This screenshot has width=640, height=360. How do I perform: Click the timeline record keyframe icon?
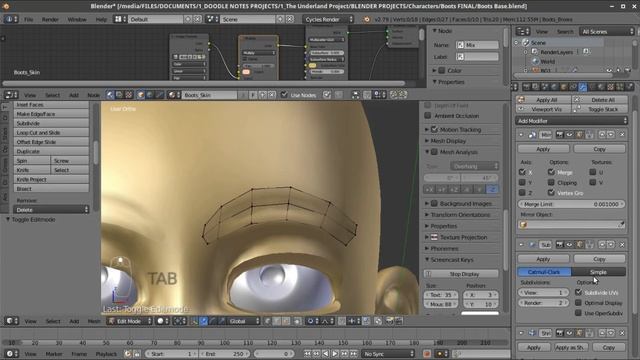427,353
